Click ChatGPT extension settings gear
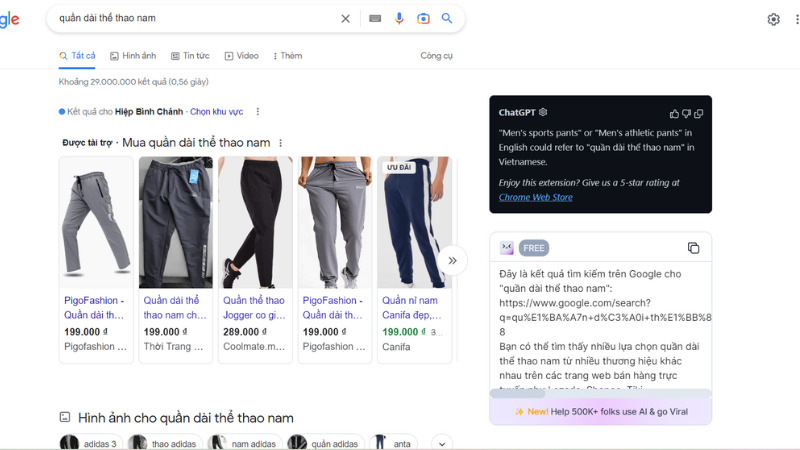800x450 pixels. click(543, 112)
